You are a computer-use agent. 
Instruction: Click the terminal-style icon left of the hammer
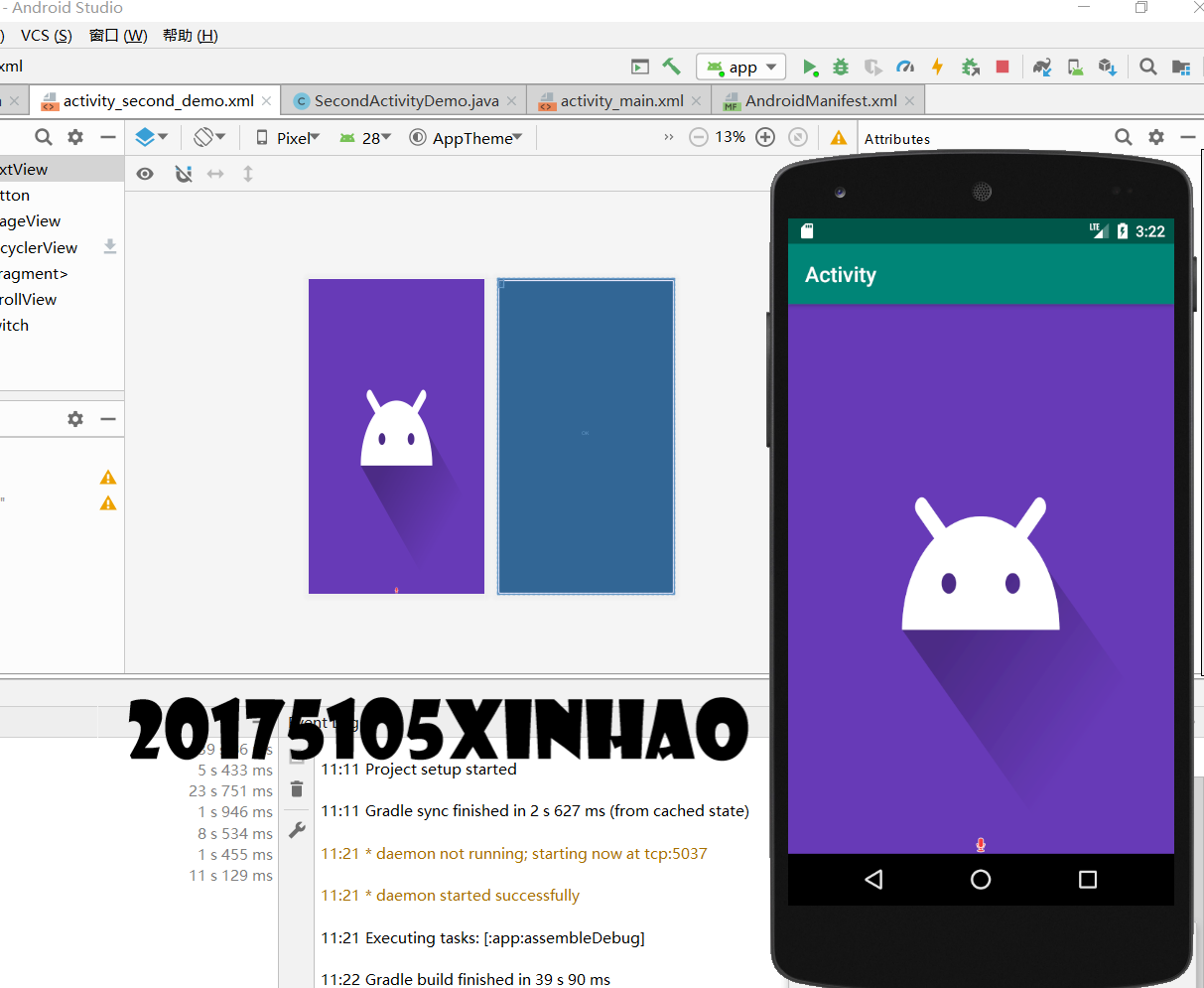(x=640, y=67)
